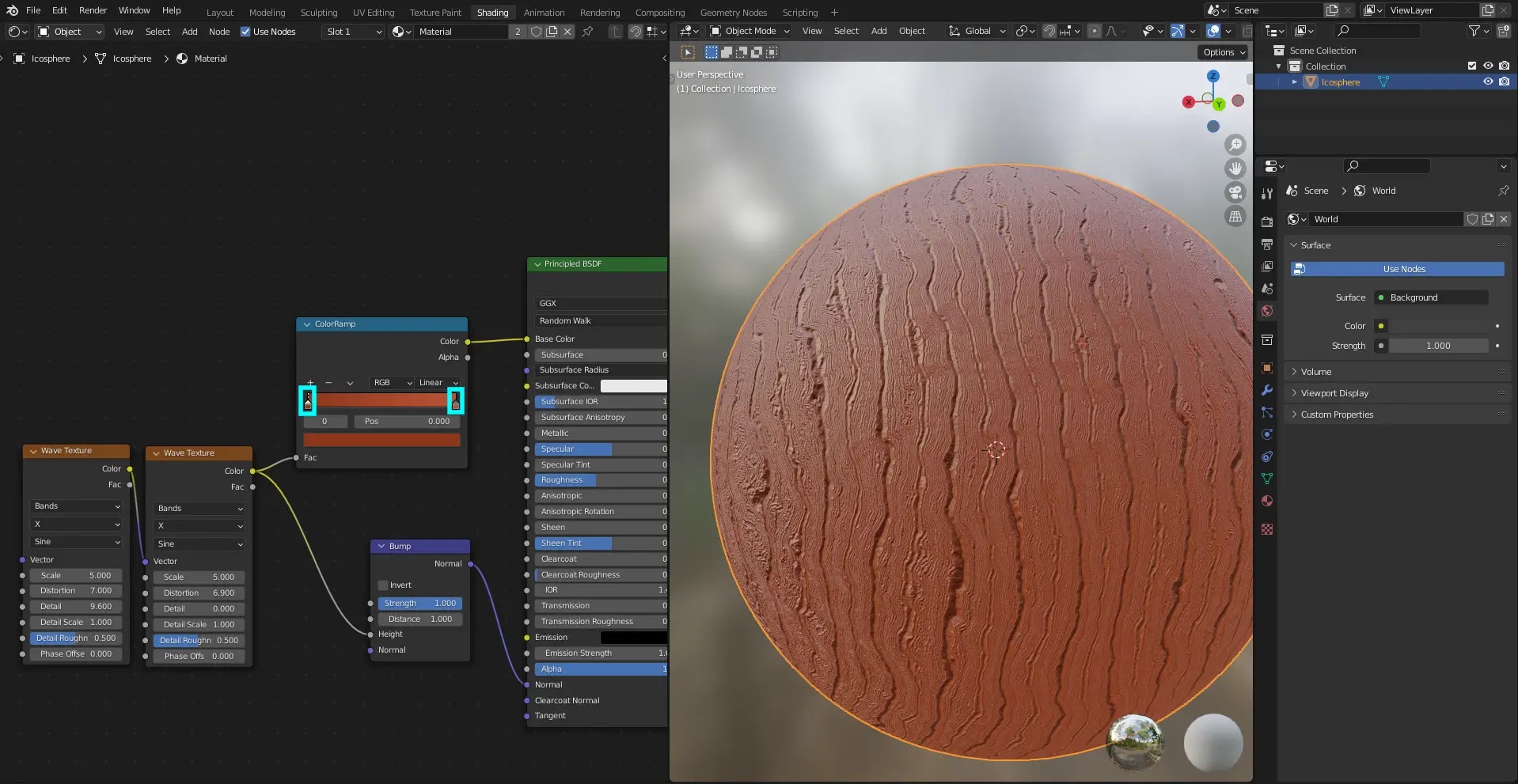Click the World Strength value field
The height and width of the screenshot is (784, 1518).
pyautogui.click(x=1437, y=346)
